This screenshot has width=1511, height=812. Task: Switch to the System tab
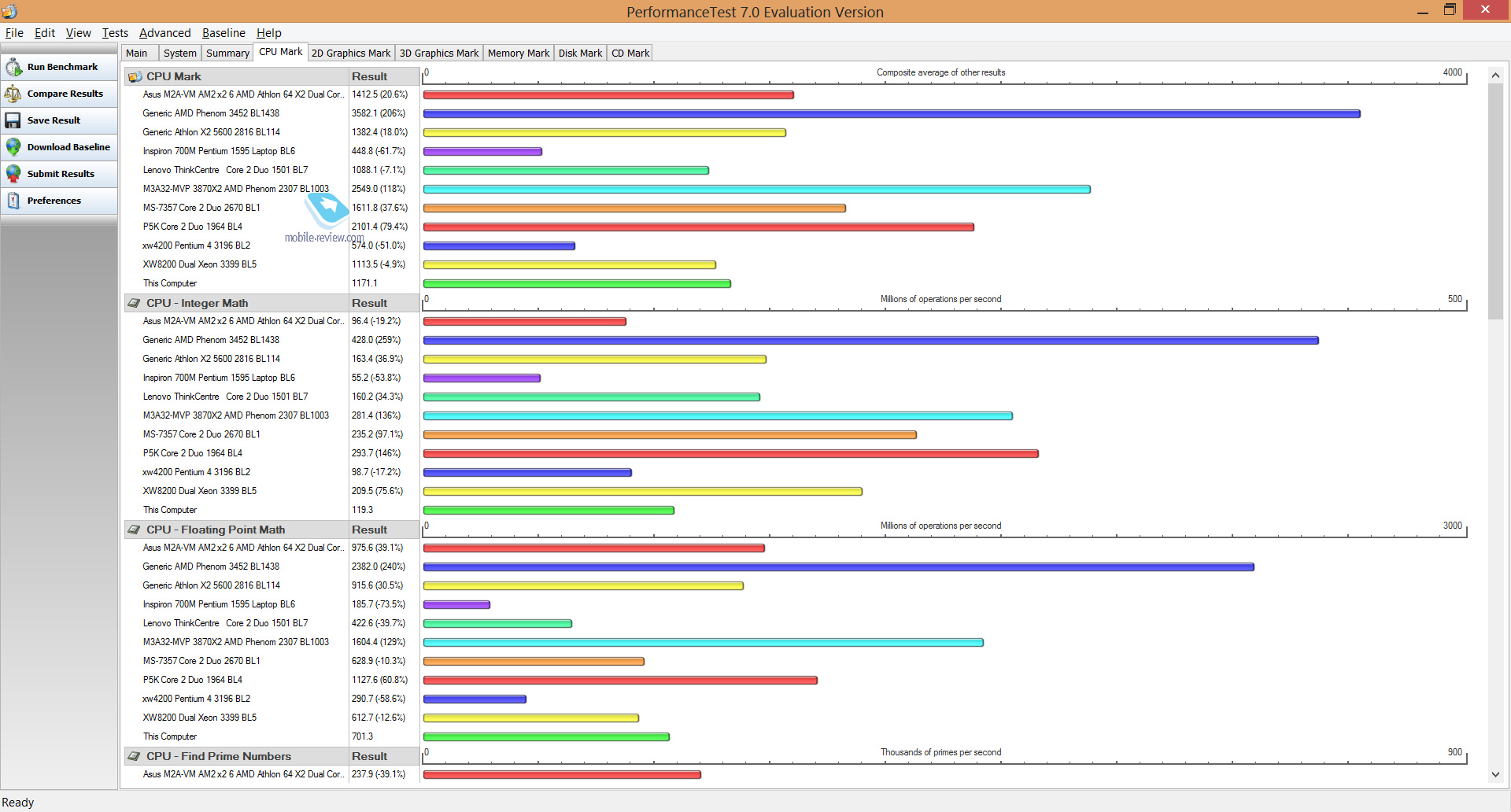click(180, 54)
